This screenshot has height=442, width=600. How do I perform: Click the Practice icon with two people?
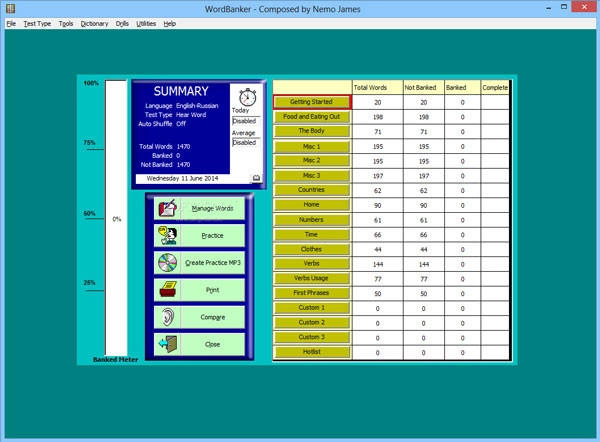pos(167,236)
